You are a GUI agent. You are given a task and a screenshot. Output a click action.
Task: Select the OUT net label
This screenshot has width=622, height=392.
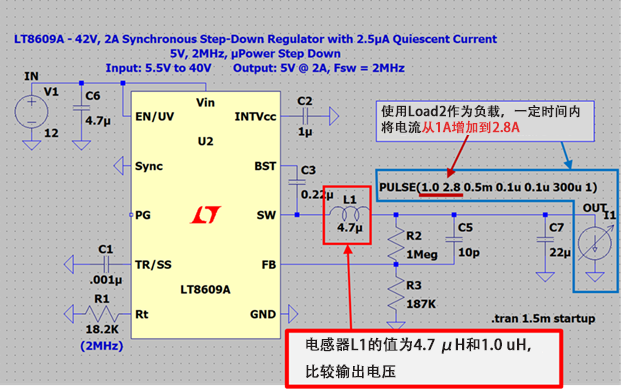(594, 208)
